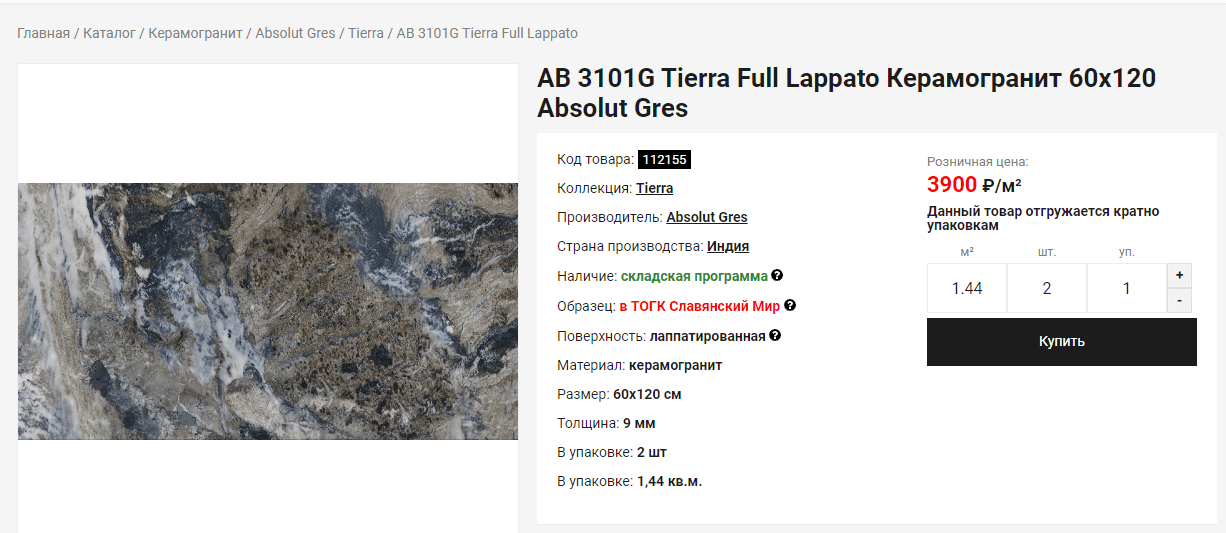Open the tile product image
1226x533 pixels.
tap(268, 311)
